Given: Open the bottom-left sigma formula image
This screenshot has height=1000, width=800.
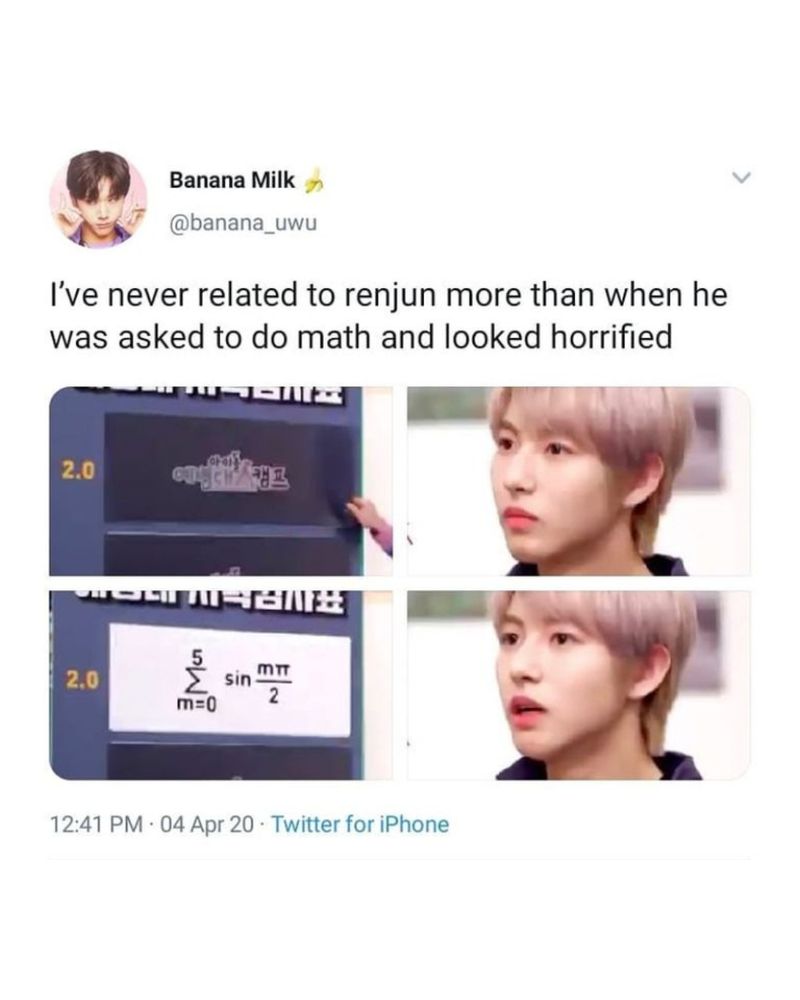Looking at the screenshot, I should (221, 686).
